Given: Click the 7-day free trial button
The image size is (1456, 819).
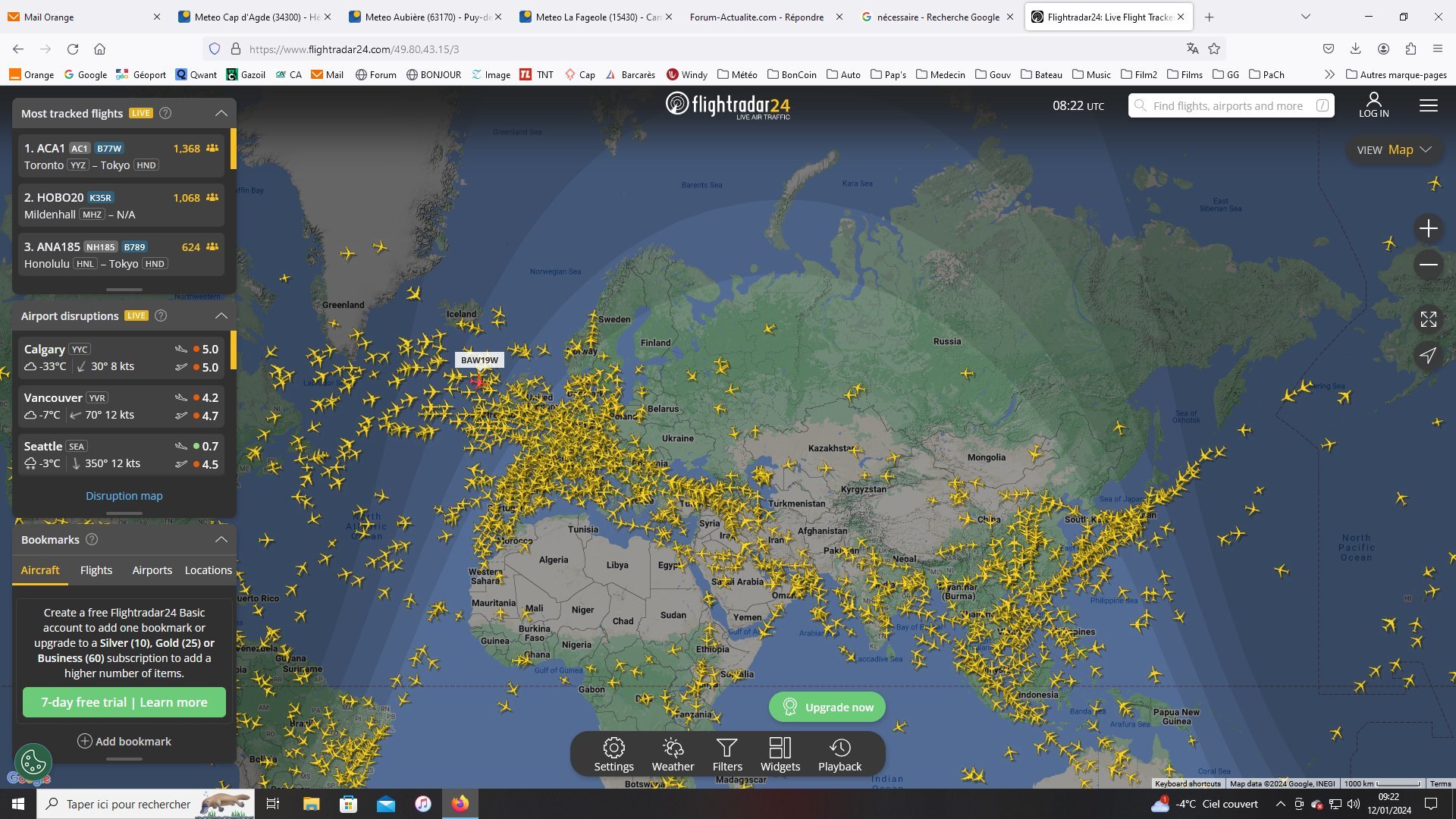Looking at the screenshot, I should click(124, 702).
